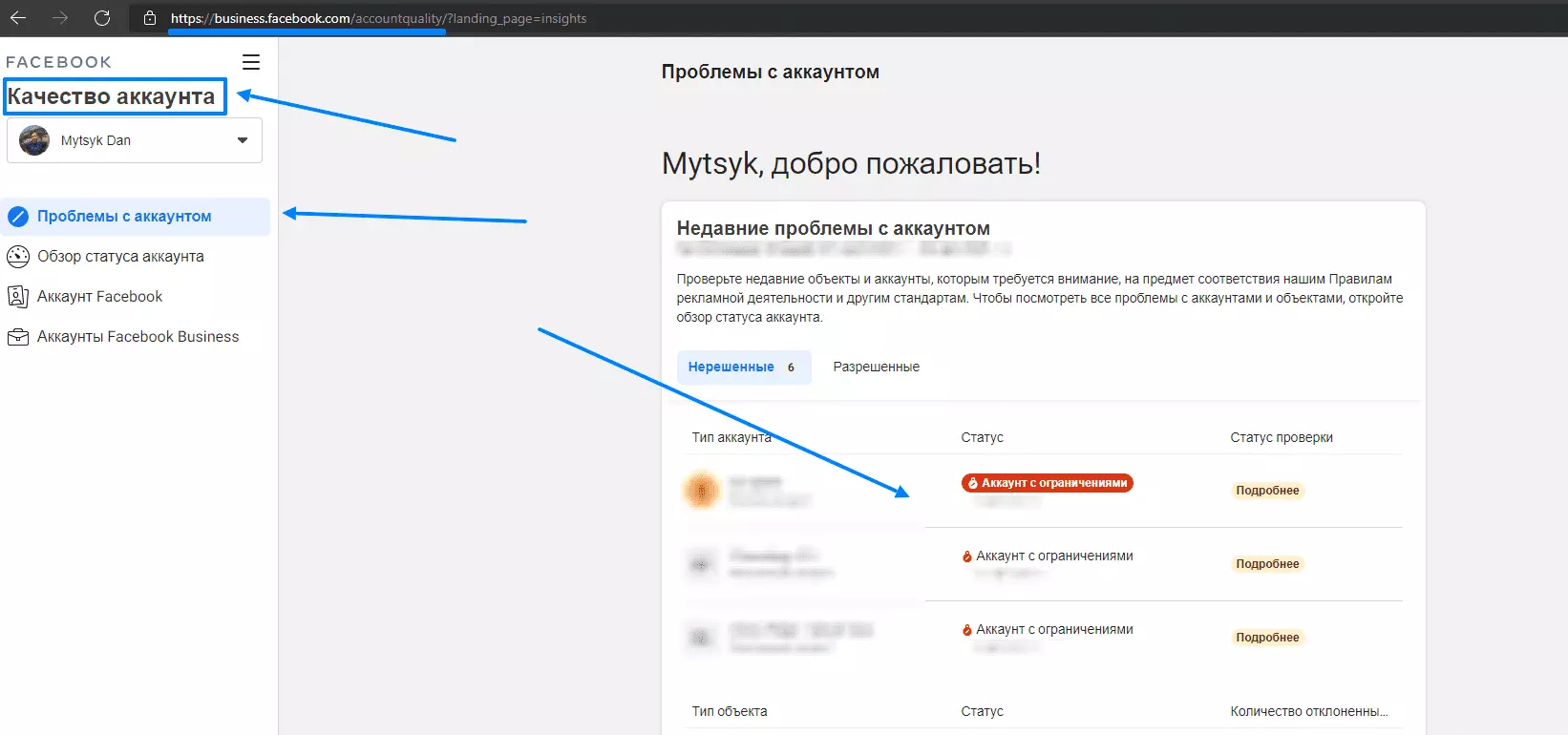Image resolution: width=1568 pixels, height=735 pixels.
Task: Click the Качество аккаунта heading
Action: tap(111, 96)
